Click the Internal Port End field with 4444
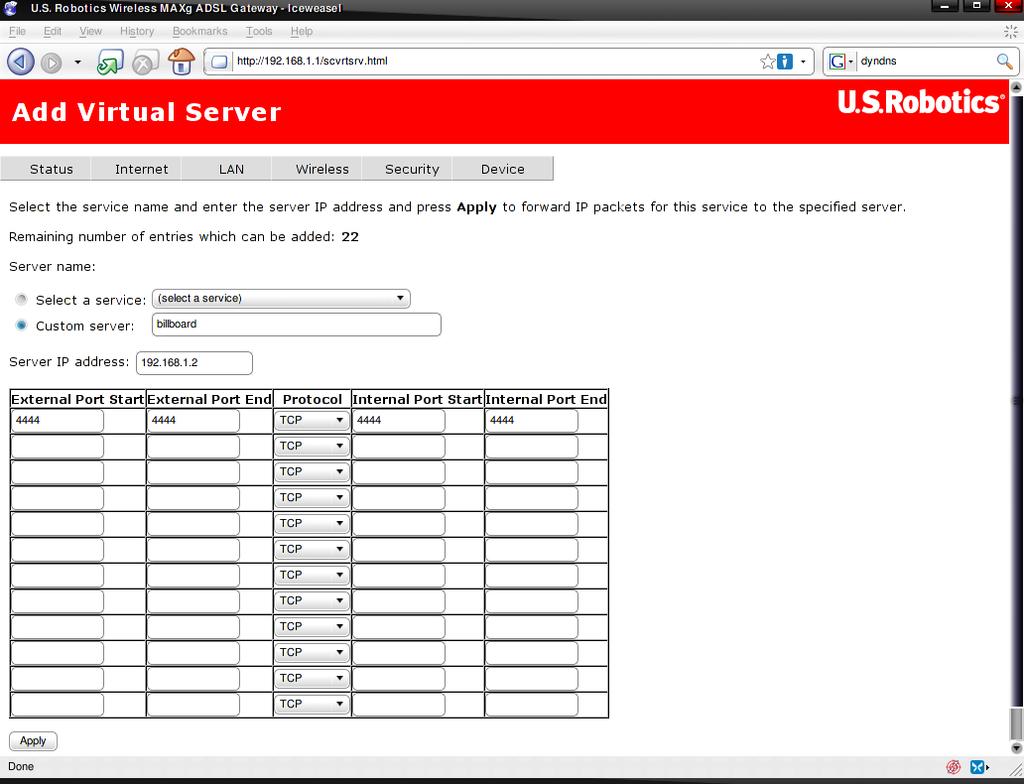This screenshot has width=1024, height=784. (532, 421)
